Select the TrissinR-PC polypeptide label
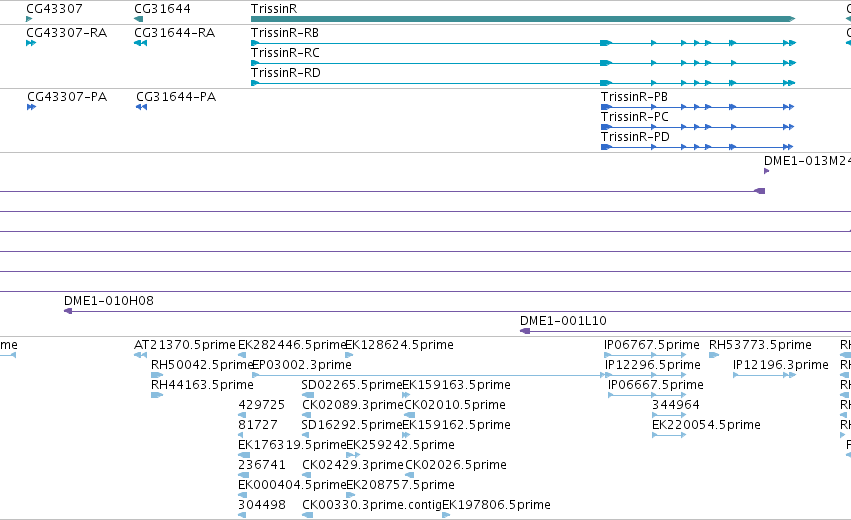Viewport: 851px width, 520px height. pos(635,117)
